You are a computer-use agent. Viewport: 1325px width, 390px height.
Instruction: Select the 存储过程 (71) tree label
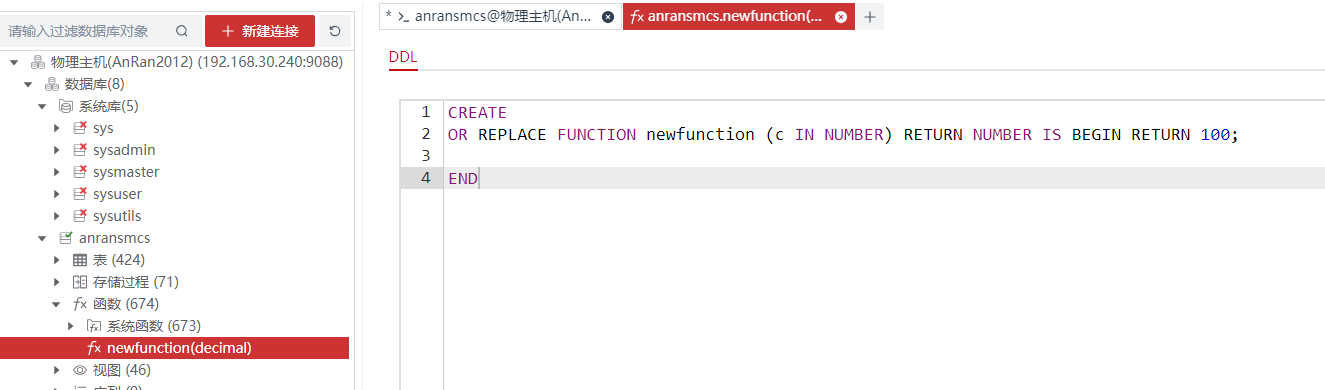pos(136,282)
